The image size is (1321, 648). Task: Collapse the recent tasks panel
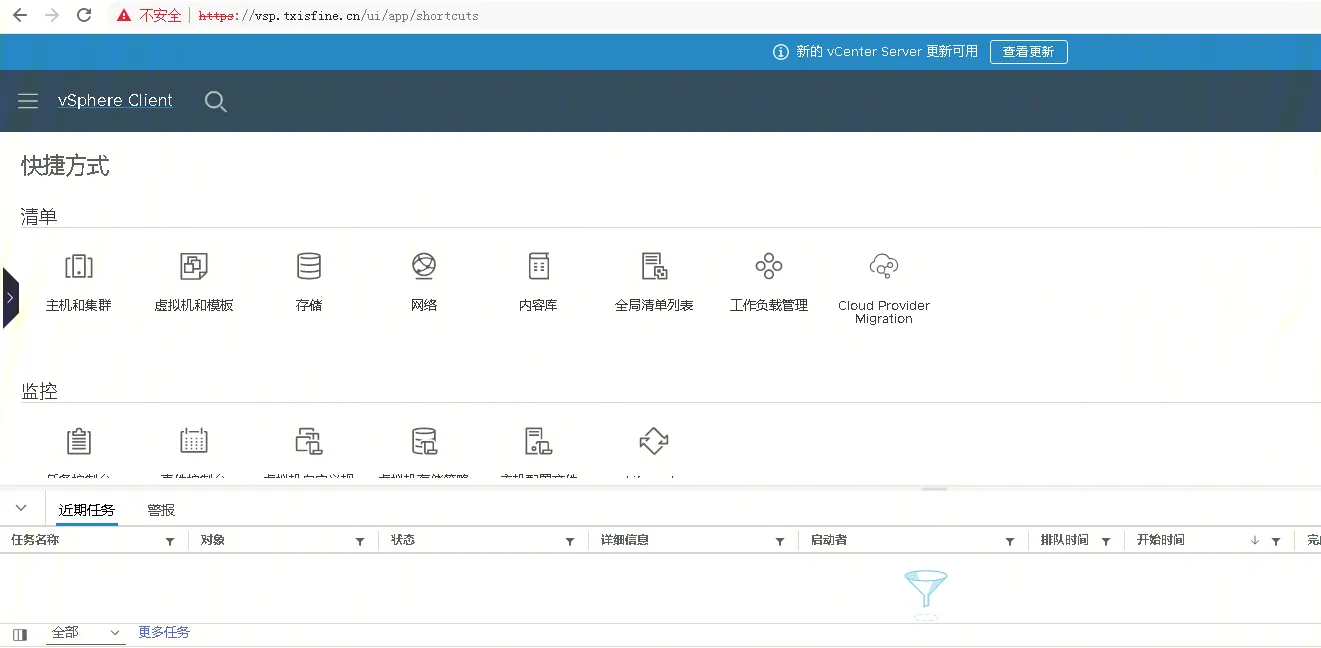[21, 509]
